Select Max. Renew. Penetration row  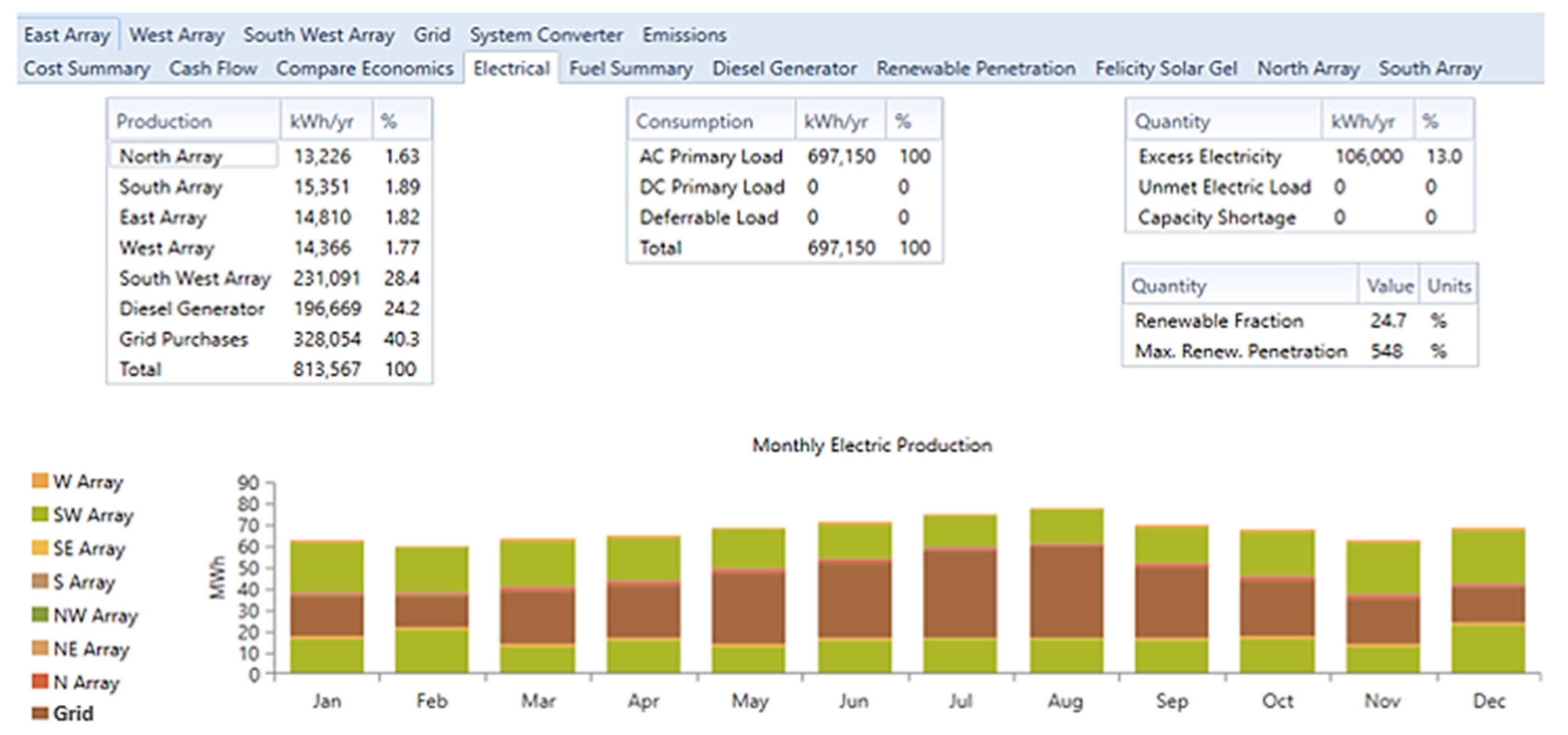tap(1300, 351)
